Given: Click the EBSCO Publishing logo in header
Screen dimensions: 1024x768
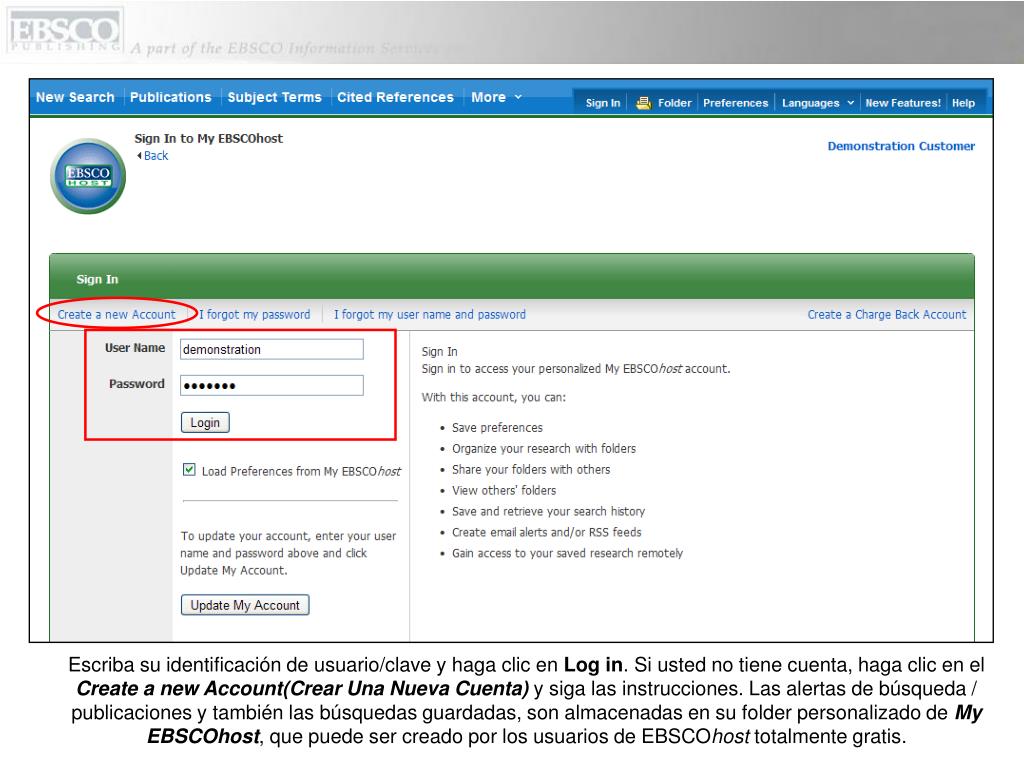Looking at the screenshot, I should click(65, 31).
